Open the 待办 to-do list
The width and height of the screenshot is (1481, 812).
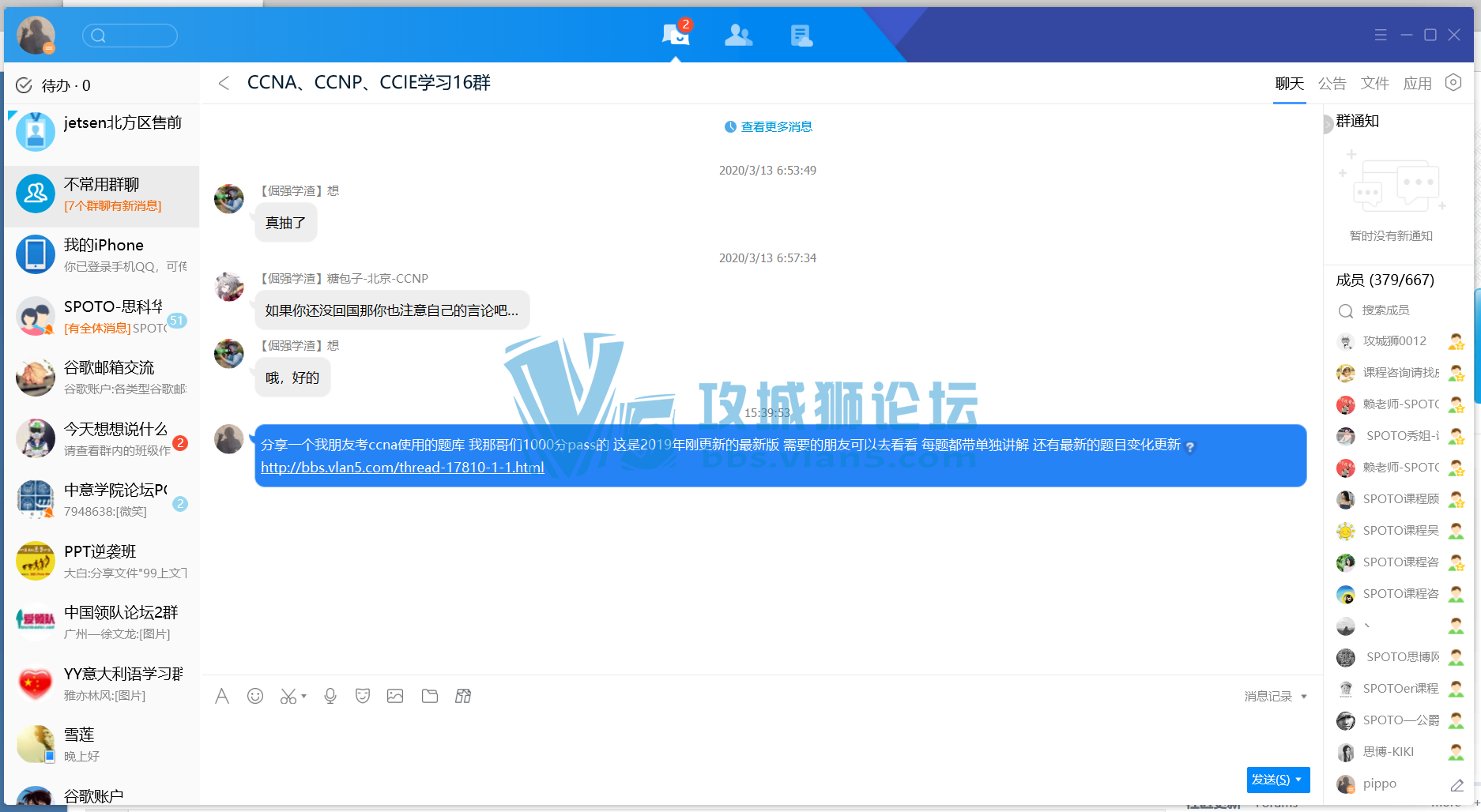tap(54, 85)
